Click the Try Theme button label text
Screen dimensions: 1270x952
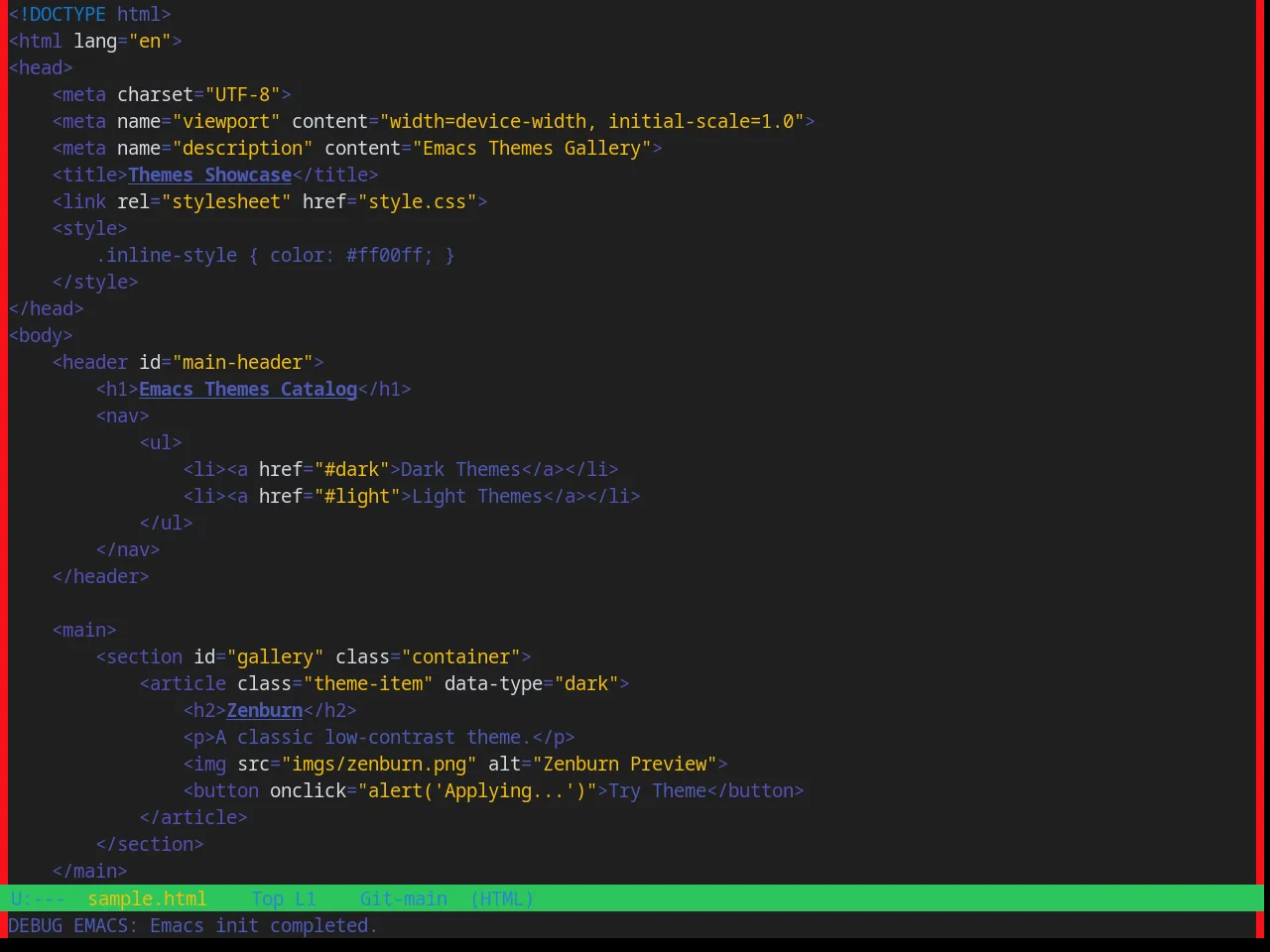[657, 790]
